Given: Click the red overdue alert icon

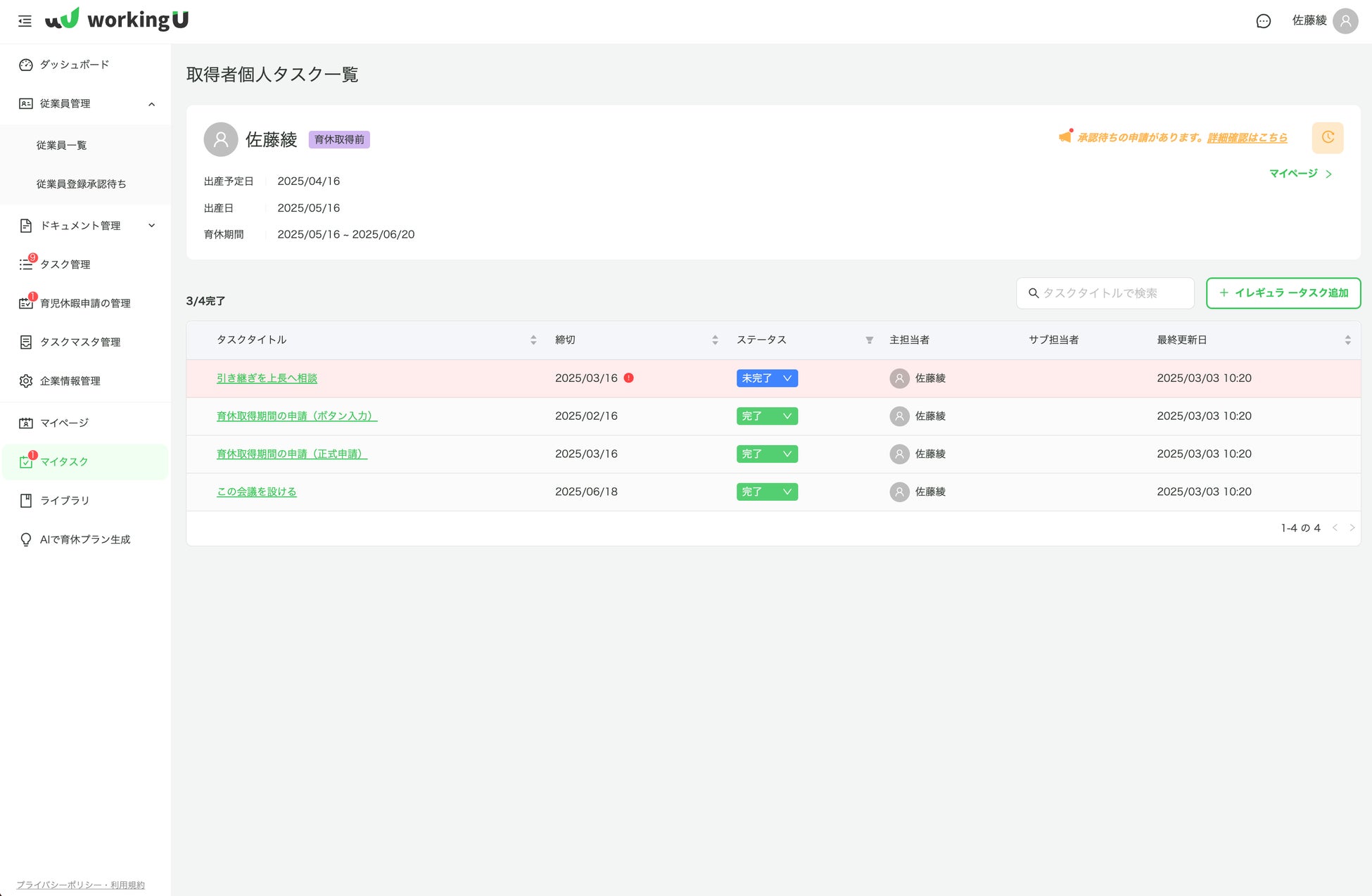Looking at the screenshot, I should [629, 378].
